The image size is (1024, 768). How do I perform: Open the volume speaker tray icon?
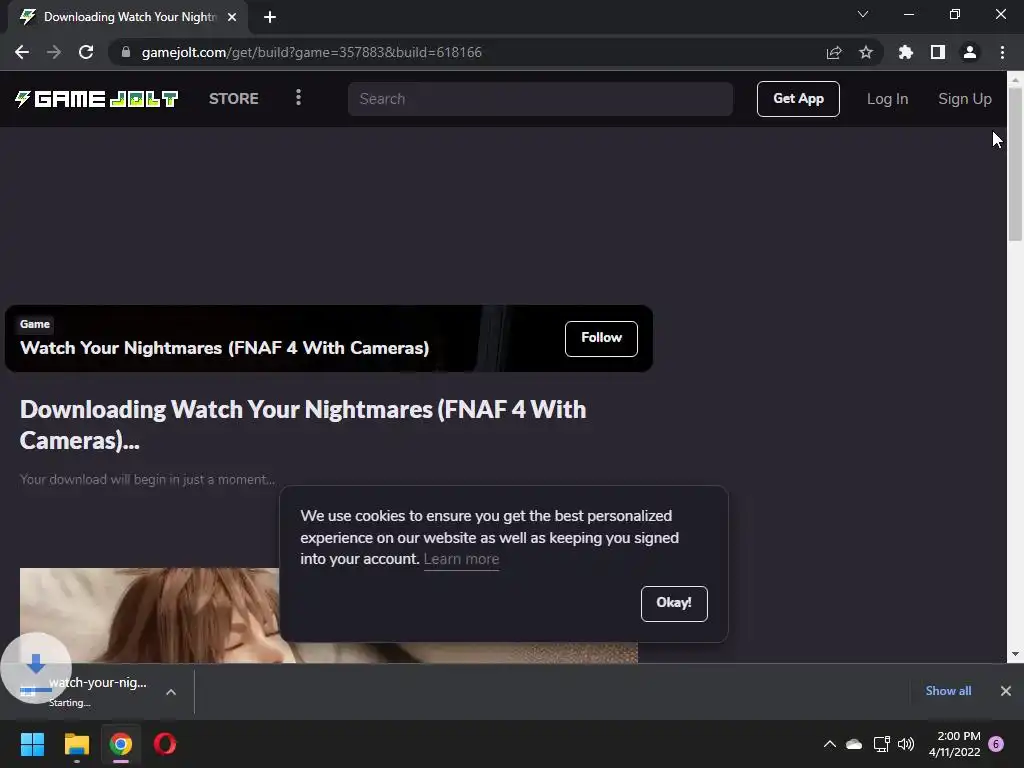[x=906, y=744]
